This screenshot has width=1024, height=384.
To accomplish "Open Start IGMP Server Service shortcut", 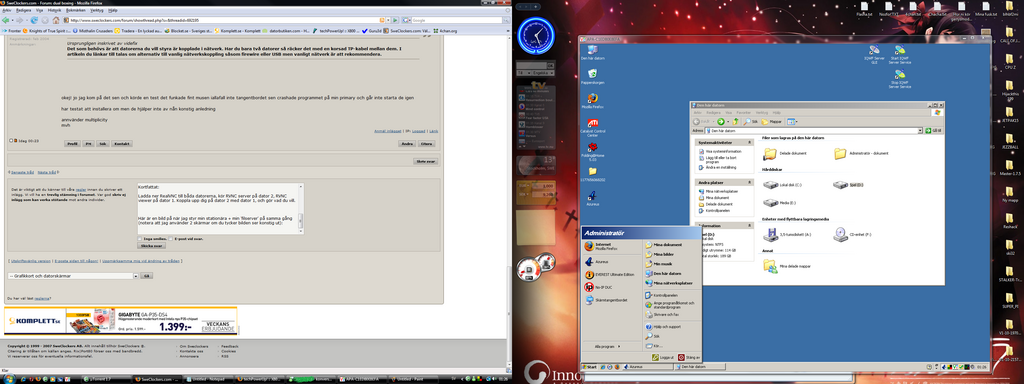I will pos(899,54).
